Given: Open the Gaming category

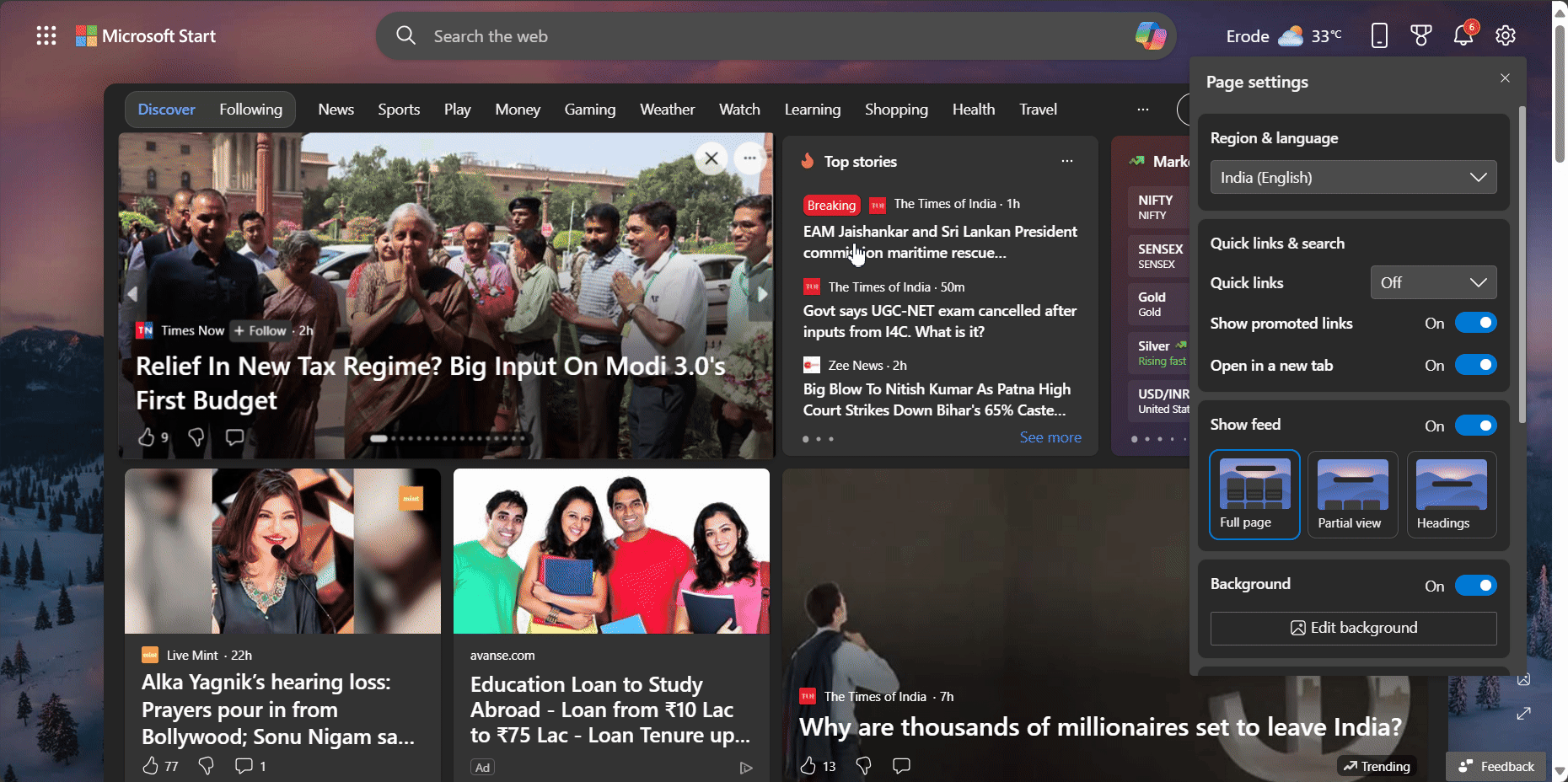Looking at the screenshot, I should [x=589, y=110].
